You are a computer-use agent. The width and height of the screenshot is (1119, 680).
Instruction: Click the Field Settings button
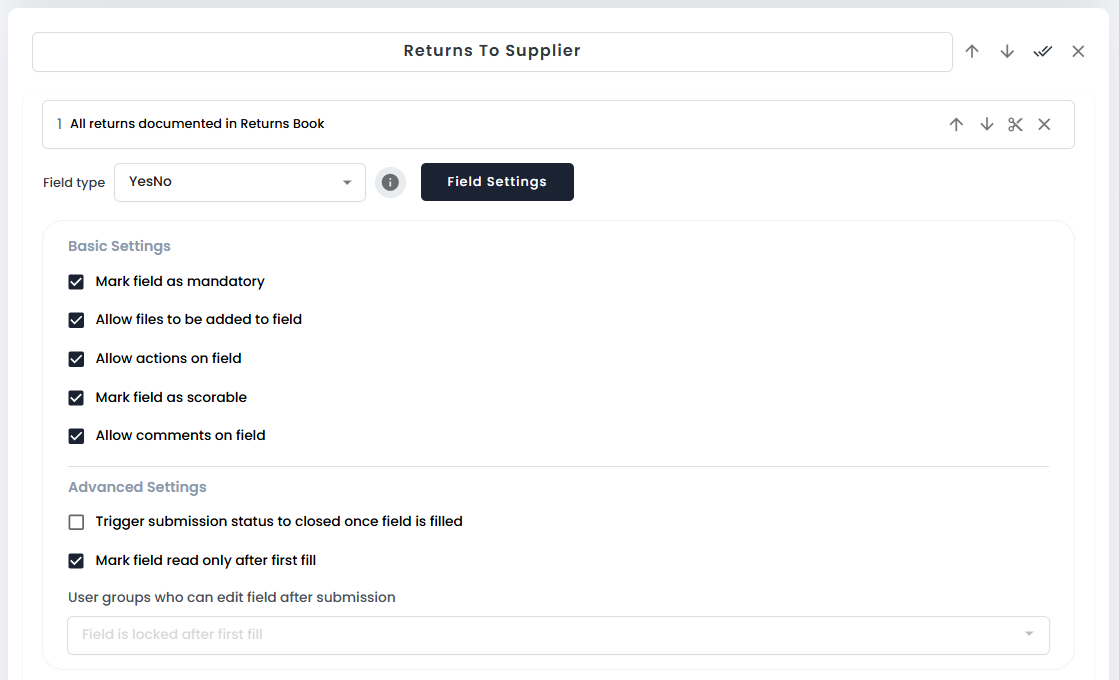pos(497,182)
